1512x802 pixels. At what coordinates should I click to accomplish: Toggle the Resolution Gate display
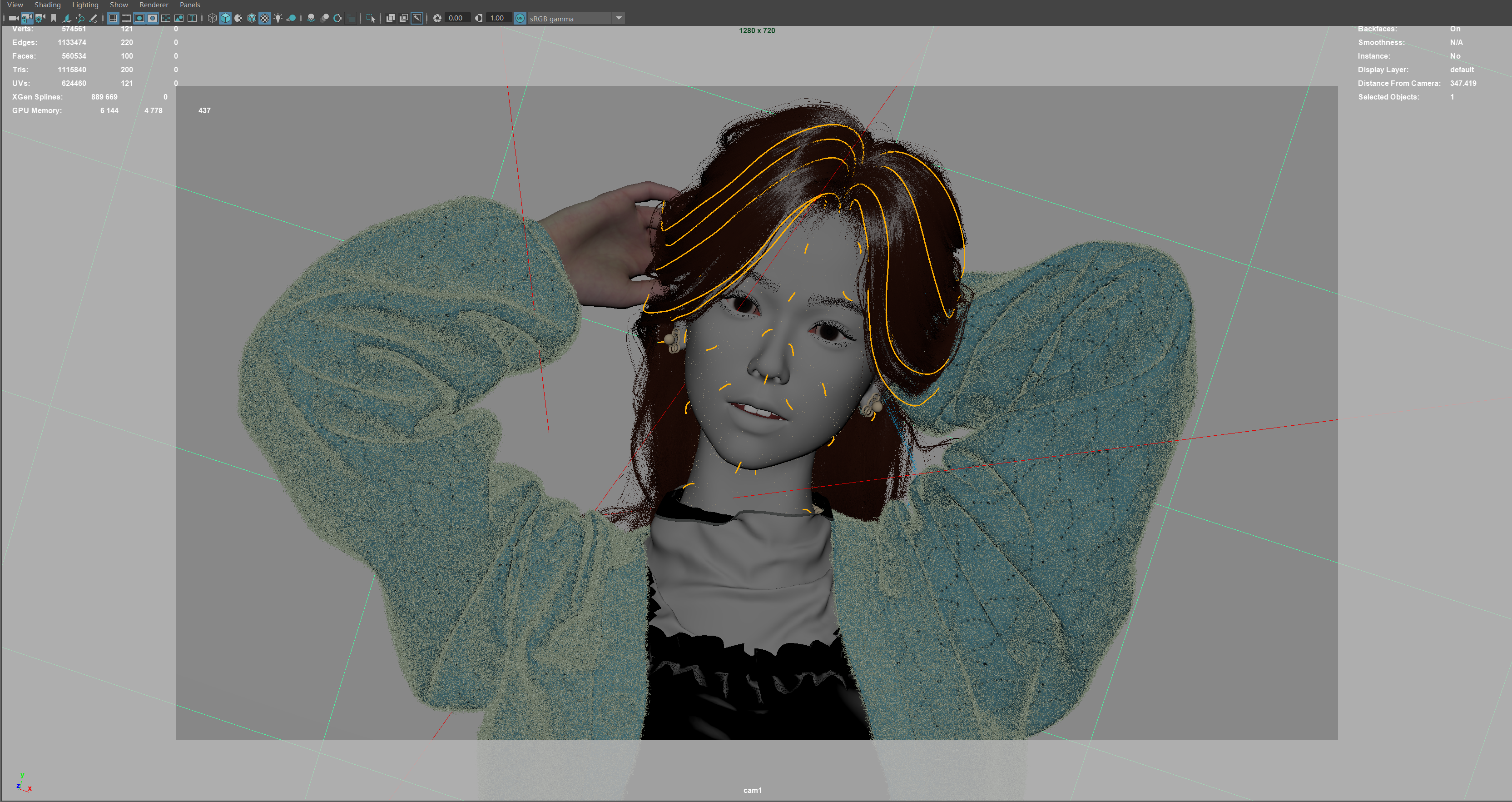click(139, 18)
